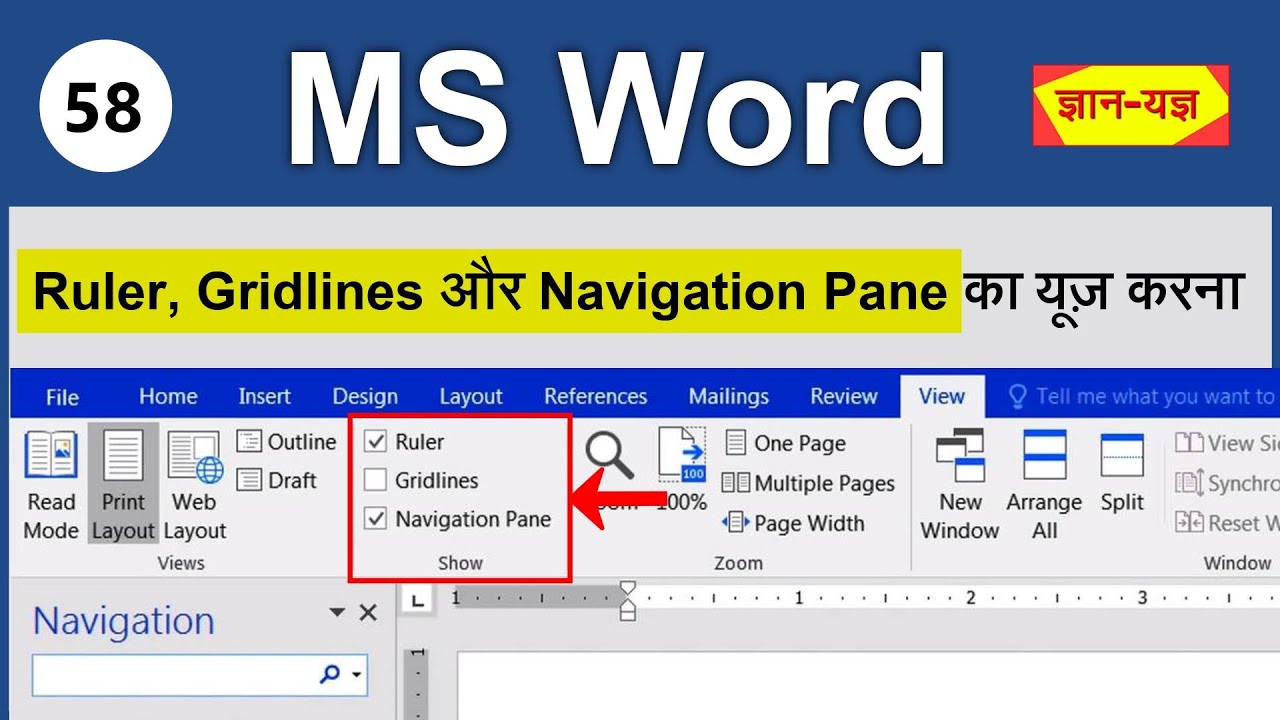Open the File tab
The height and width of the screenshot is (720, 1280).
point(62,397)
